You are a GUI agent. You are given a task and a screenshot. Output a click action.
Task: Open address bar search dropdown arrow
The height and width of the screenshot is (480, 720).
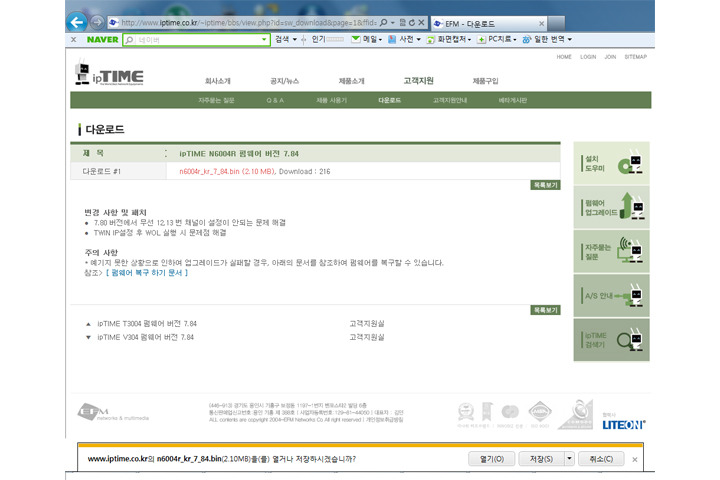coord(393,23)
